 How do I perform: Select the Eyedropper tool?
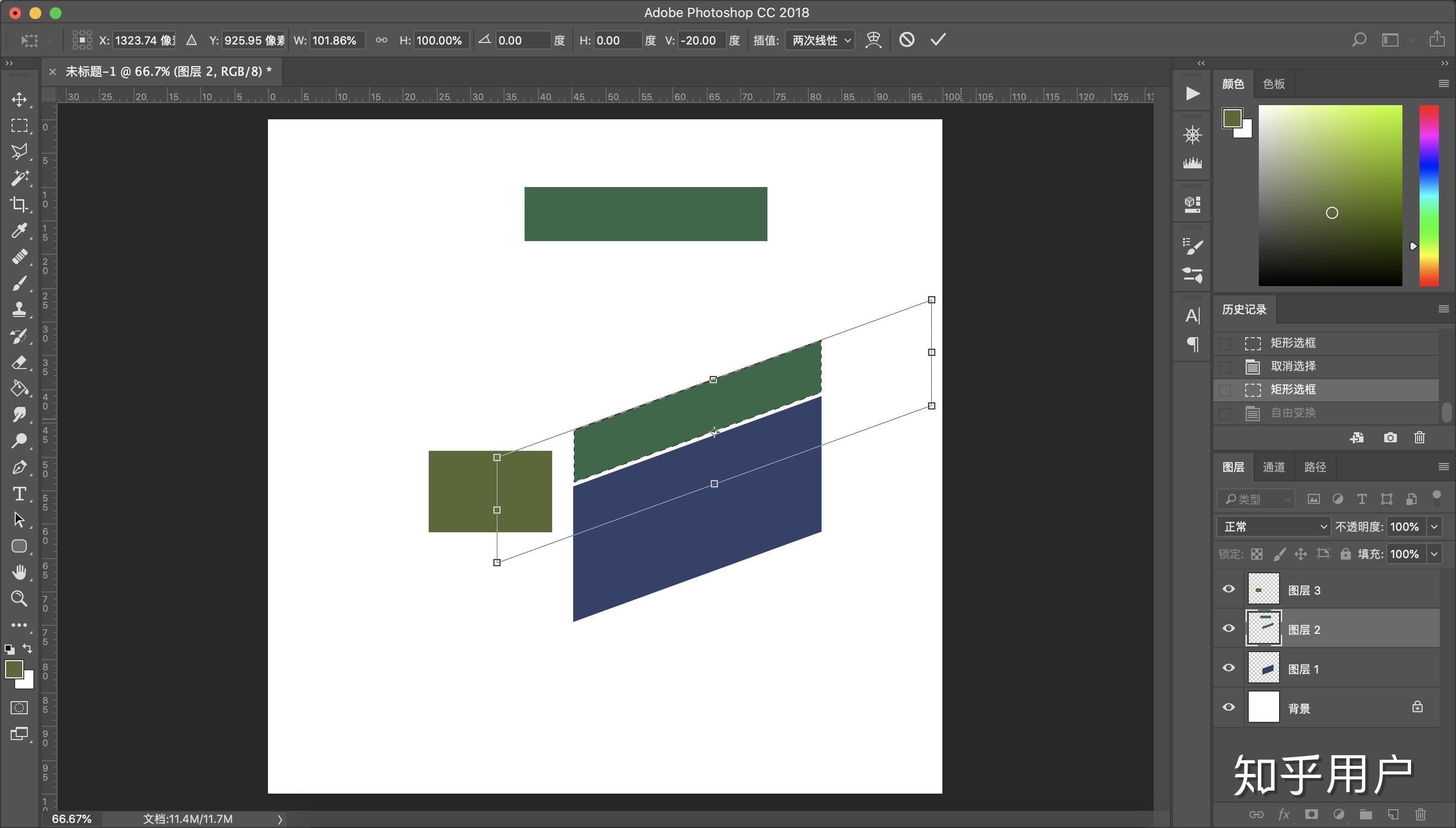[x=19, y=231]
